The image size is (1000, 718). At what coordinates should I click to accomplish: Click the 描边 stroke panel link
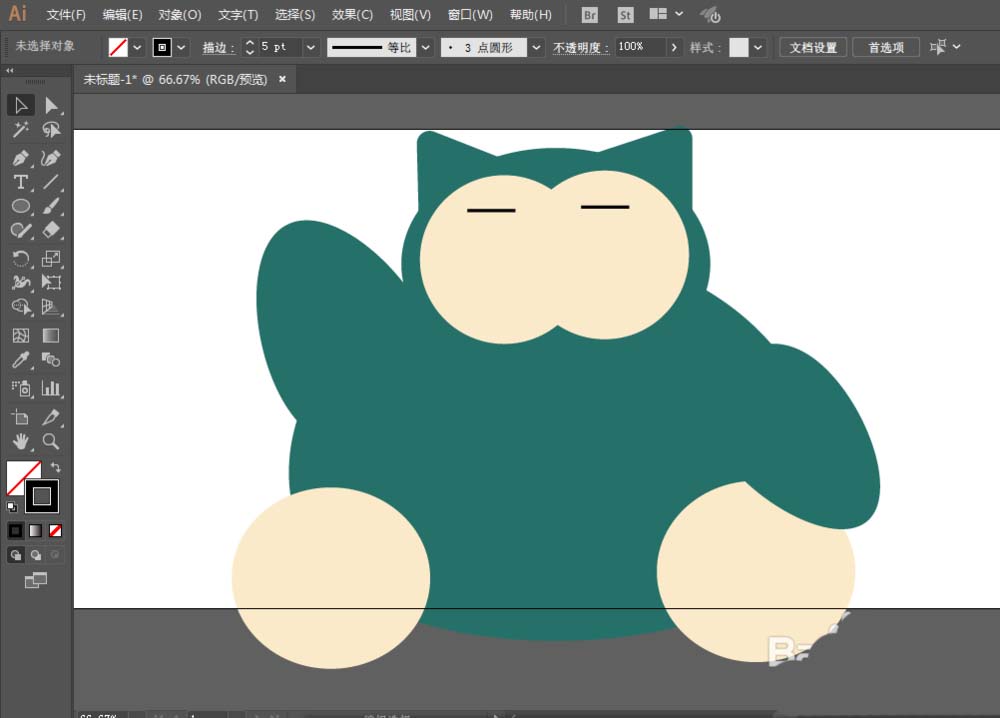(218, 47)
